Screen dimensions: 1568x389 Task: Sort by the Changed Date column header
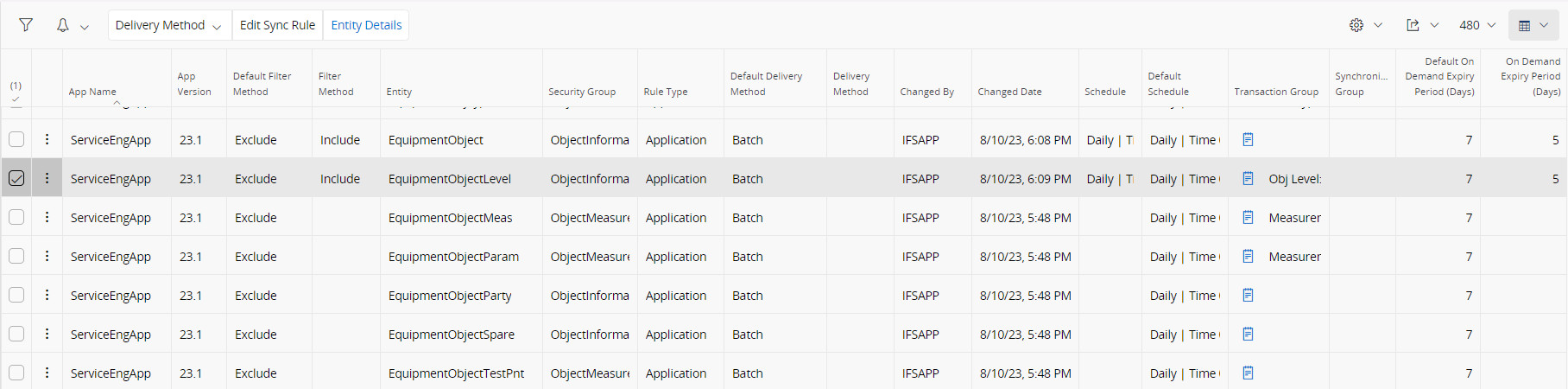pos(1009,92)
